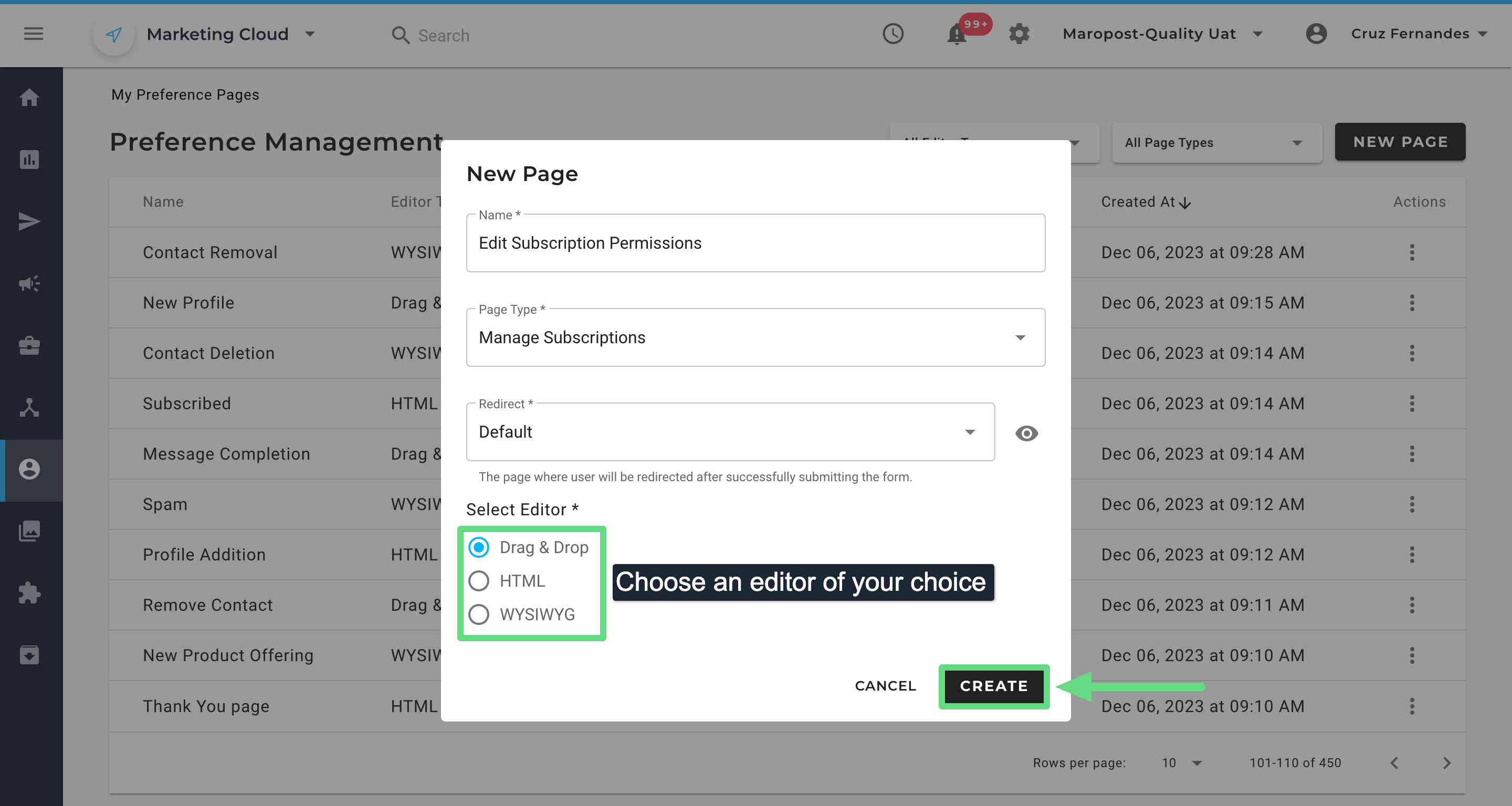The width and height of the screenshot is (1512, 806).
Task: Open the puzzle piece integrations icon
Action: (x=29, y=593)
